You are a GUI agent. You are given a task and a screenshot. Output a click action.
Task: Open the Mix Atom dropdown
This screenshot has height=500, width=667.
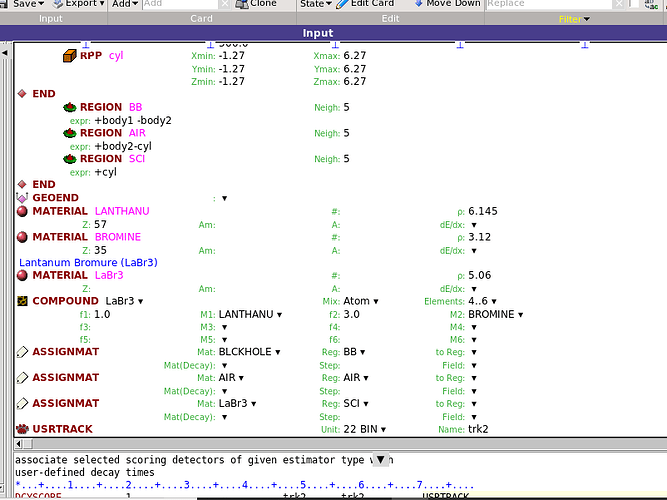pyautogui.click(x=358, y=301)
